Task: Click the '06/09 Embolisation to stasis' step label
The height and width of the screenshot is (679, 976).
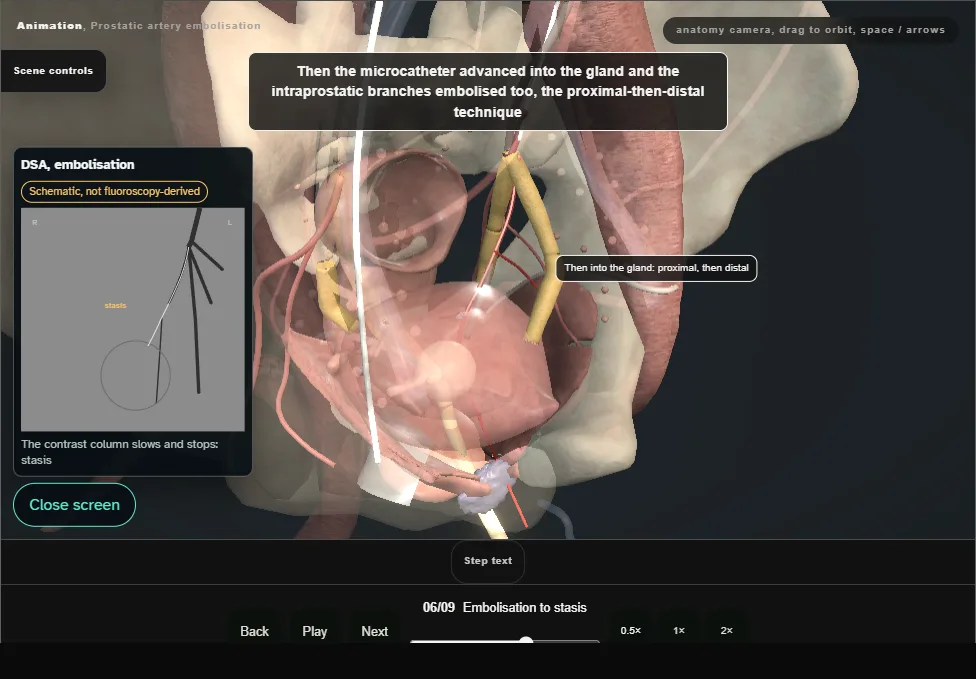Action: pyautogui.click(x=505, y=607)
